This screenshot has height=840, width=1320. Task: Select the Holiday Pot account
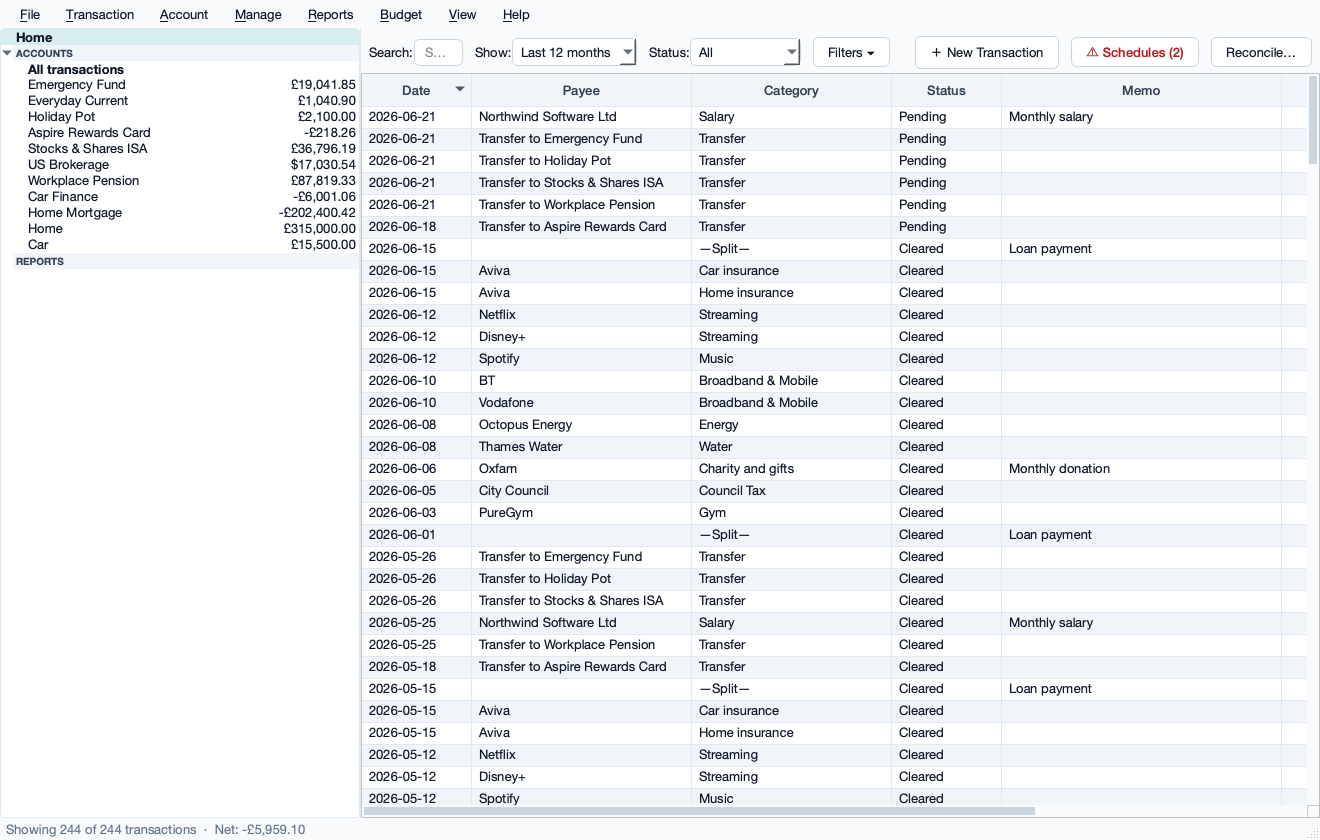tap(180, 117)
